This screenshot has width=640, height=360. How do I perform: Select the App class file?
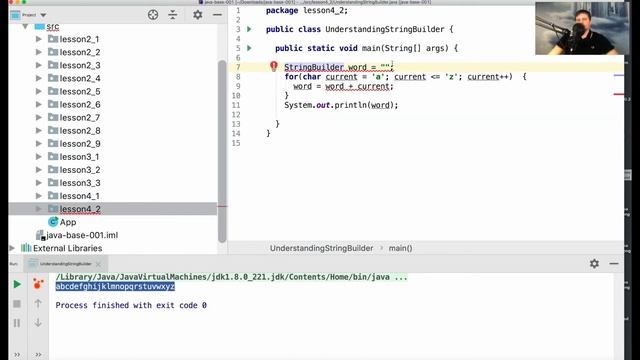[x=68, y=222]
